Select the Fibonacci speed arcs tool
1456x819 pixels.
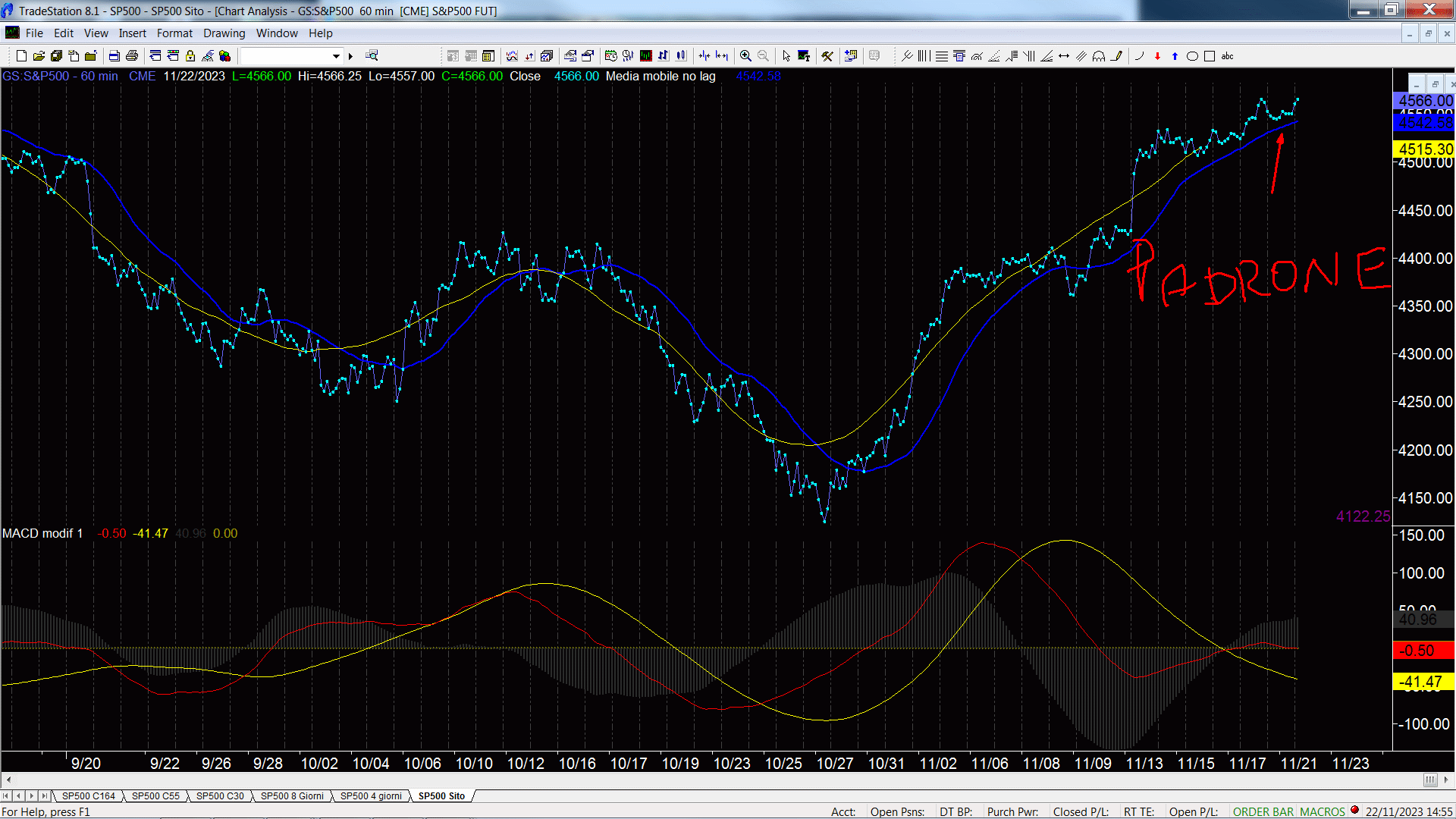pos(977,55)
